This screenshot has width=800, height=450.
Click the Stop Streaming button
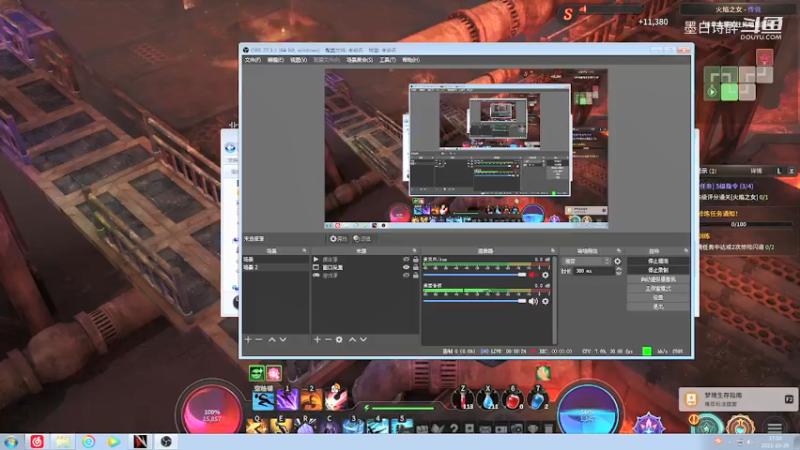(658, 261)
